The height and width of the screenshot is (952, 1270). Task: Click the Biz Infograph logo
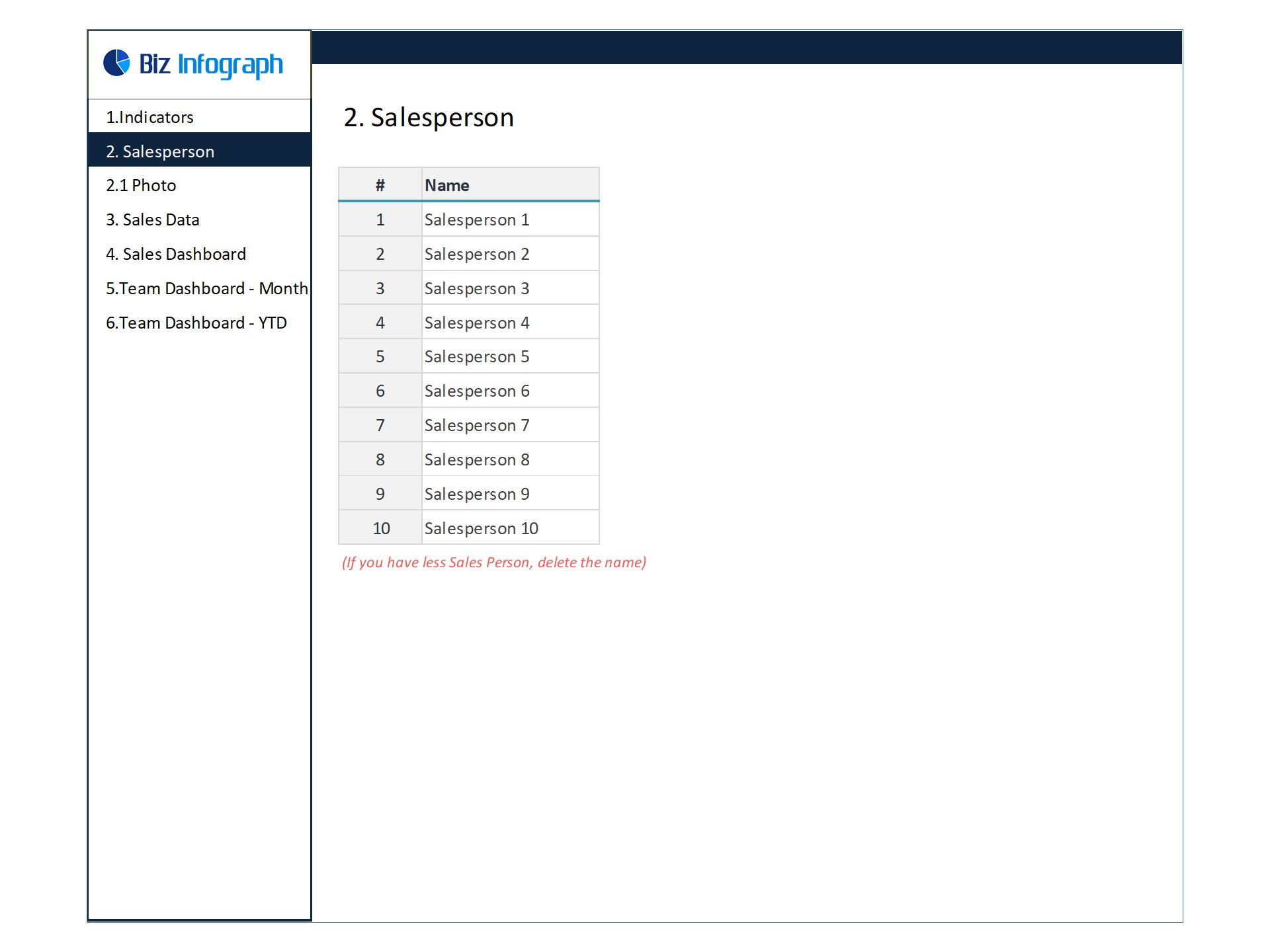[x=193, y=64]
